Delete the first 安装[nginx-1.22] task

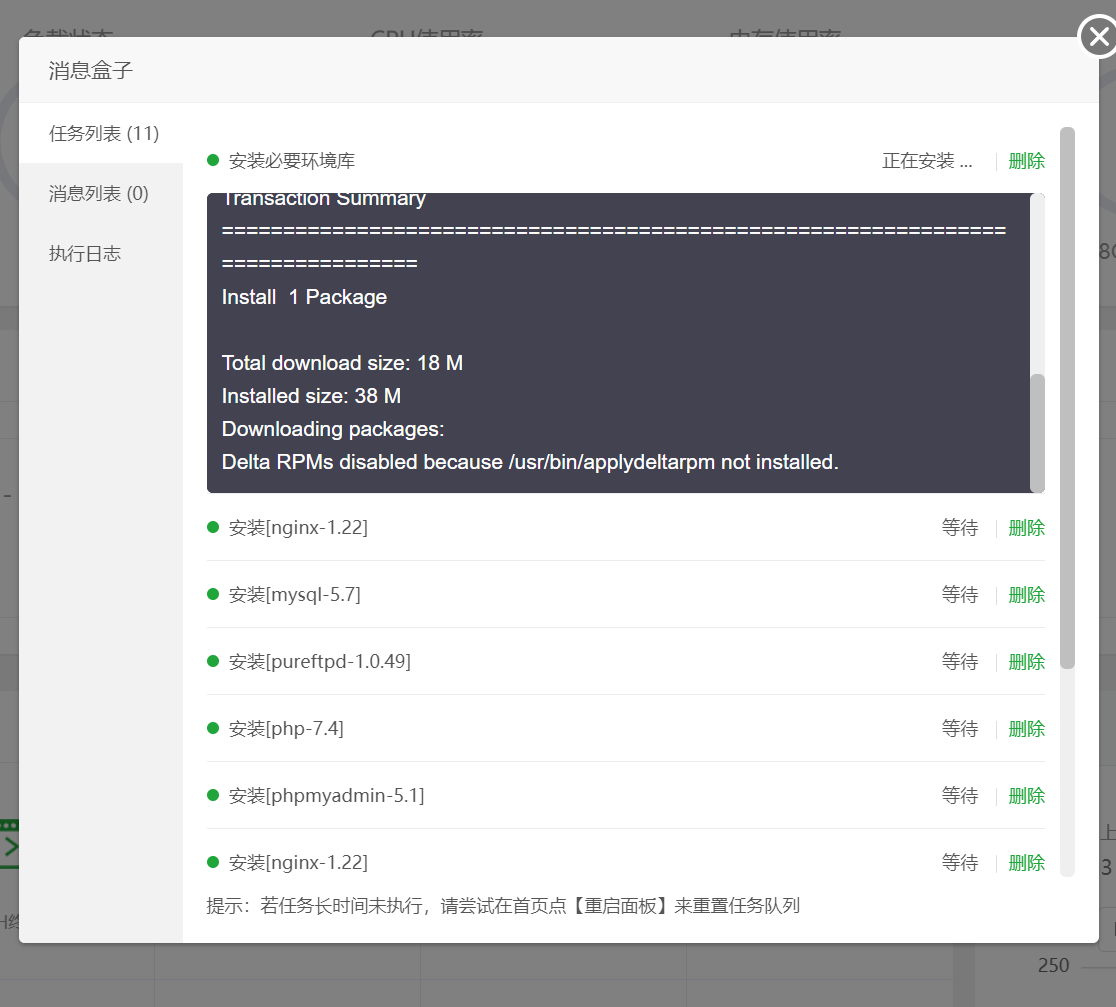point(1026,528)
